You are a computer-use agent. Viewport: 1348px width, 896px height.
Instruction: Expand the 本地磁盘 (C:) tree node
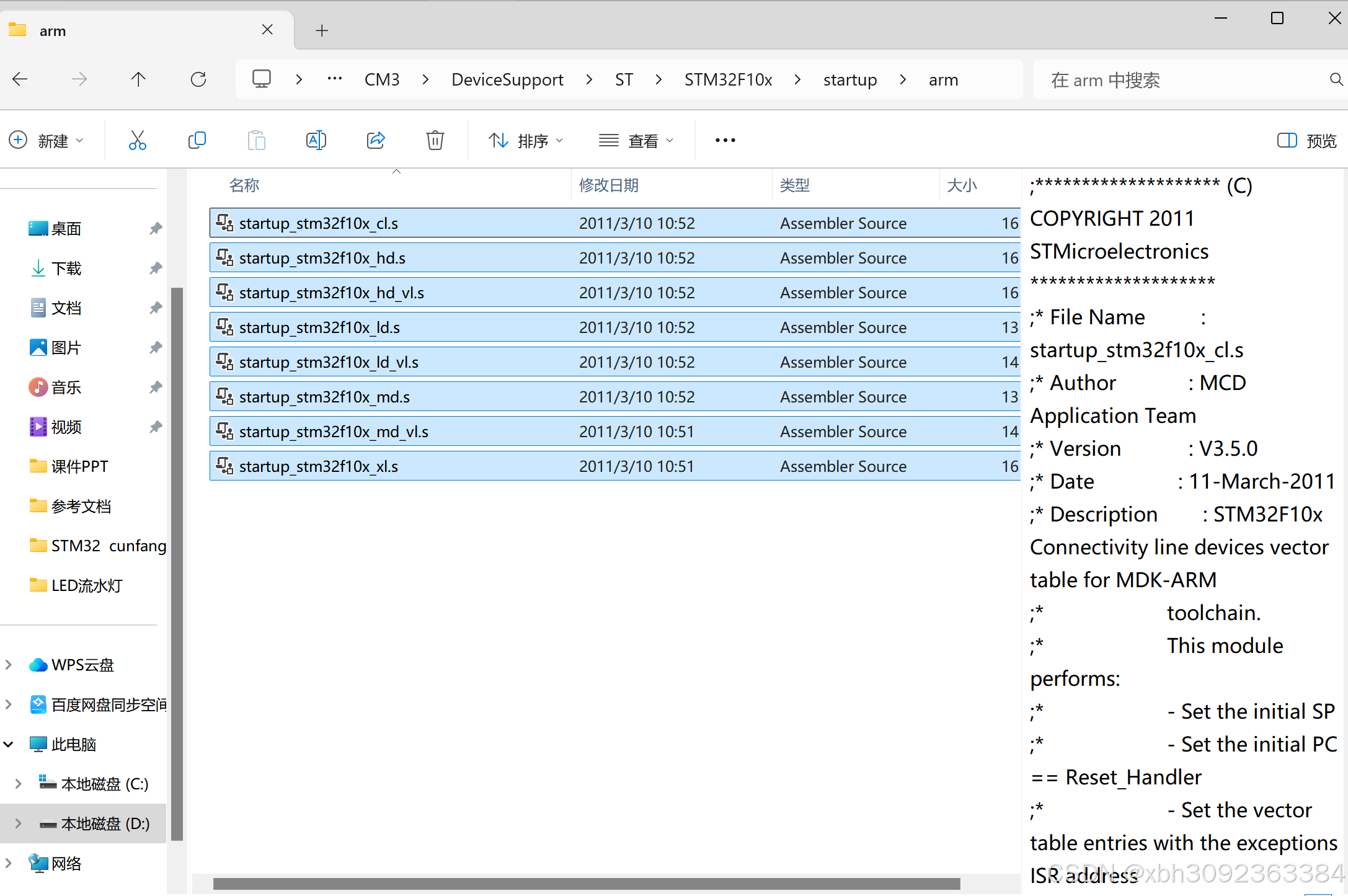[x=18, y=784]
